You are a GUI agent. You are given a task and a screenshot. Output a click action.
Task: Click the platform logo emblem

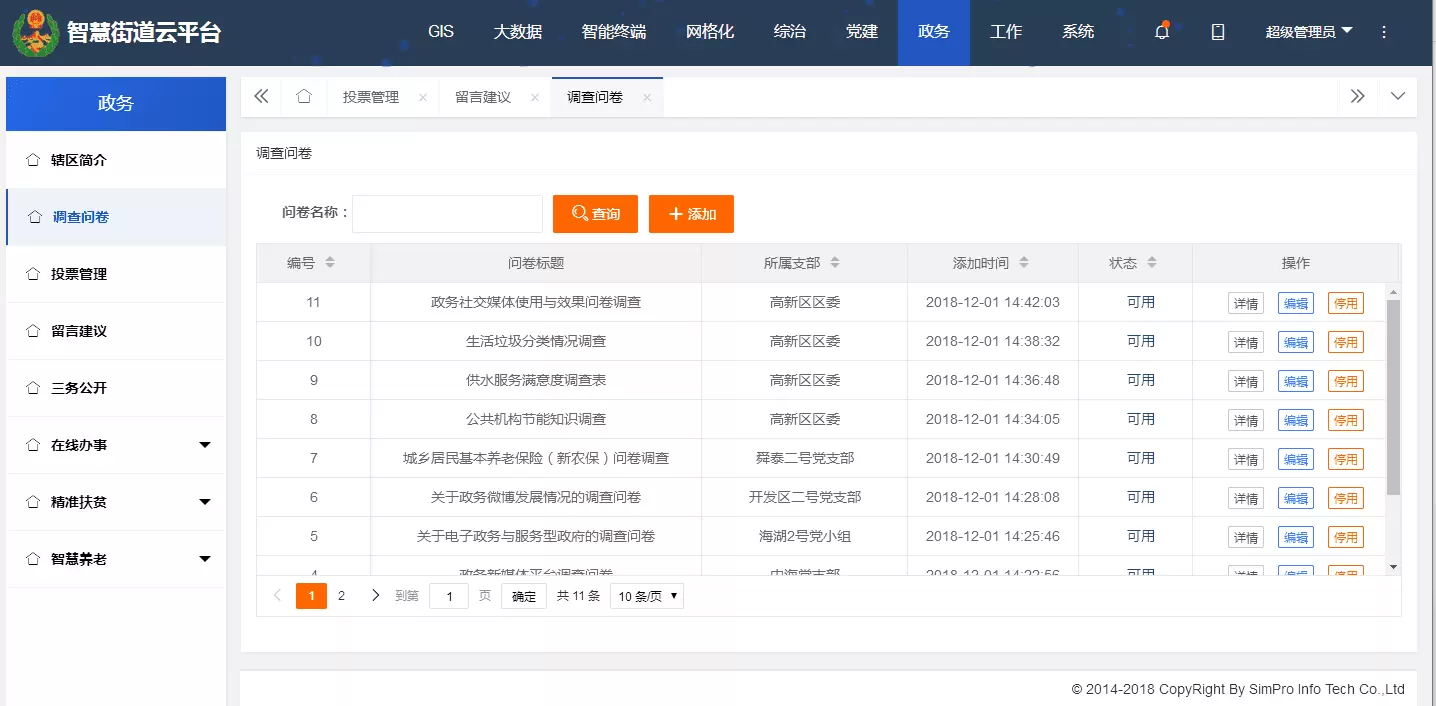point(36,32)
